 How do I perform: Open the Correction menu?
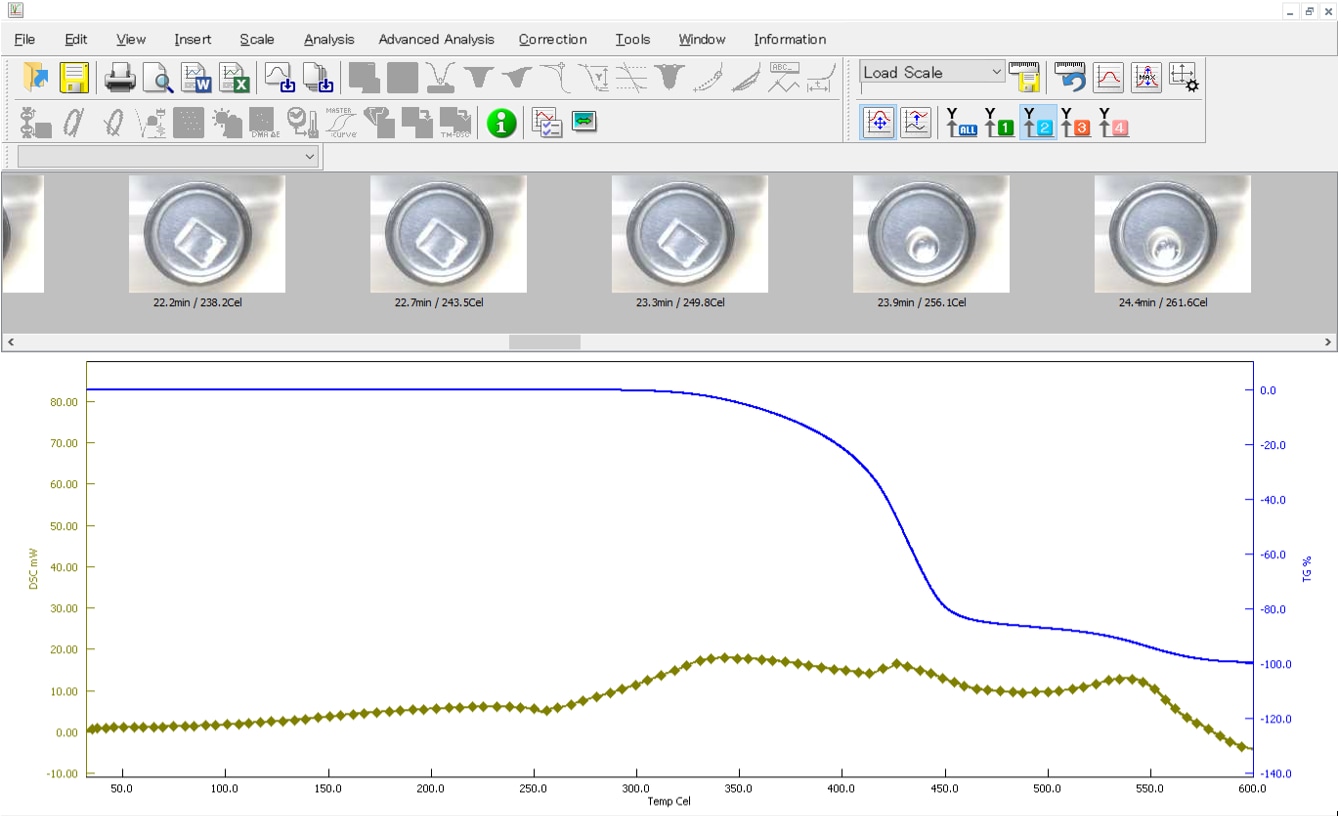pyautogui.click(x=552, y=40)
